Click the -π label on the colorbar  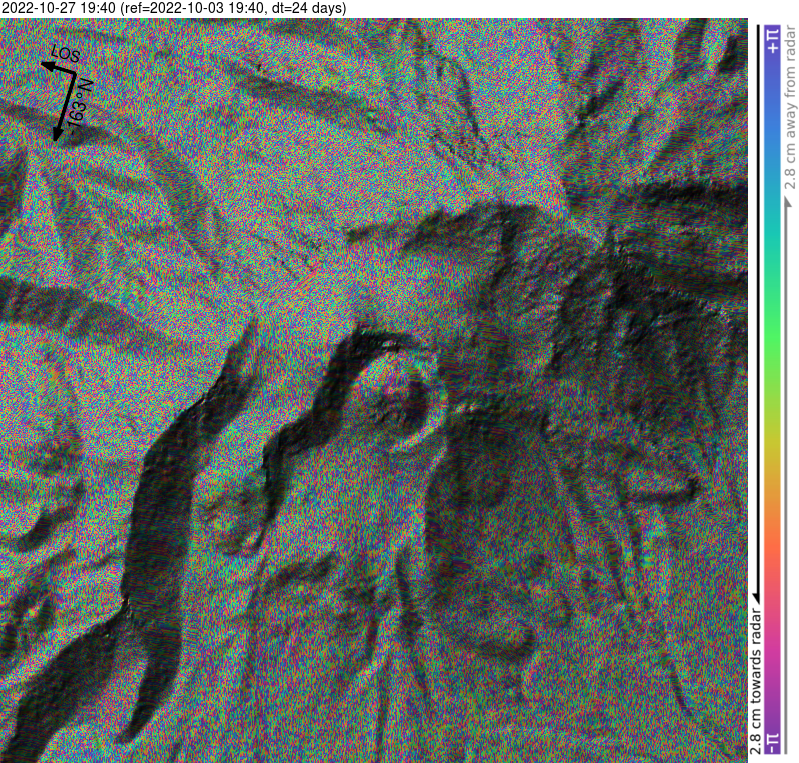click(x=774, y=743)
